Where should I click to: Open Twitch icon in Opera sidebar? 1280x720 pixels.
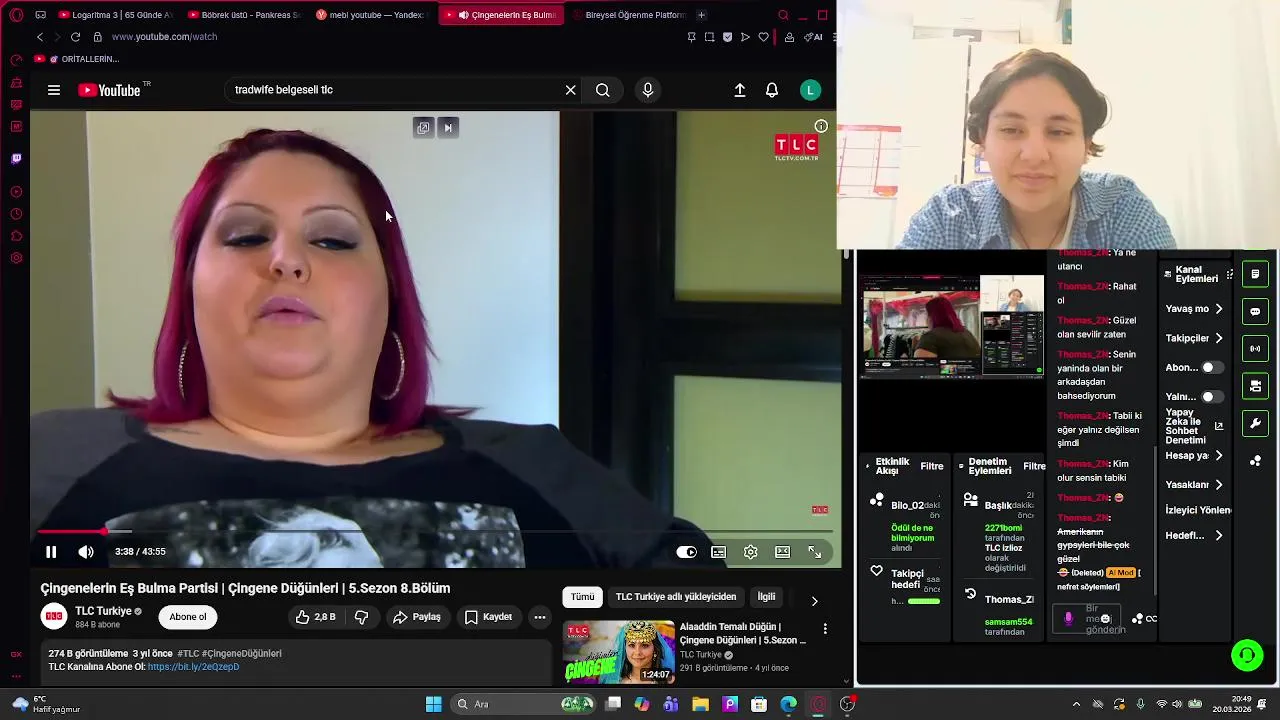(16, 159)
